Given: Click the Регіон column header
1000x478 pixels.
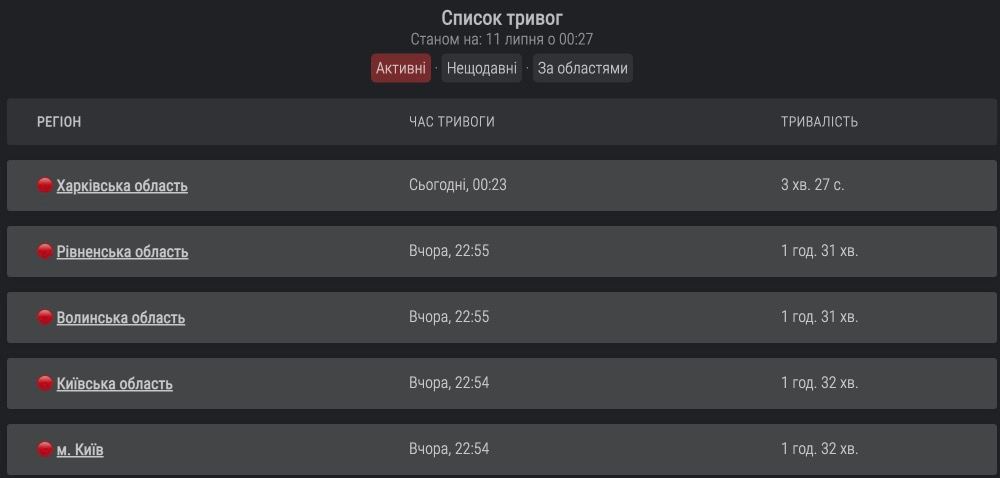Looking at the screenshot, I should coord(59,122).
